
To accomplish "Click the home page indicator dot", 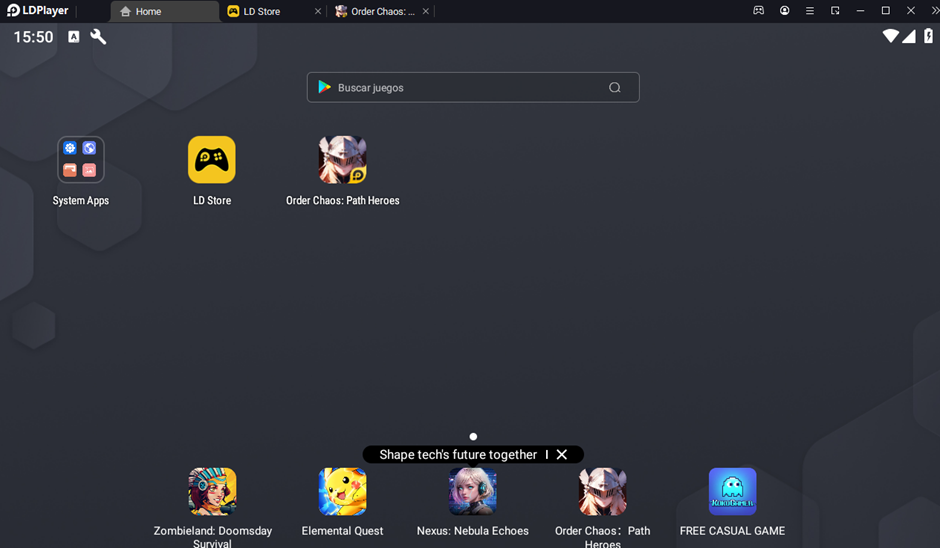I will [x=473, y=436].
